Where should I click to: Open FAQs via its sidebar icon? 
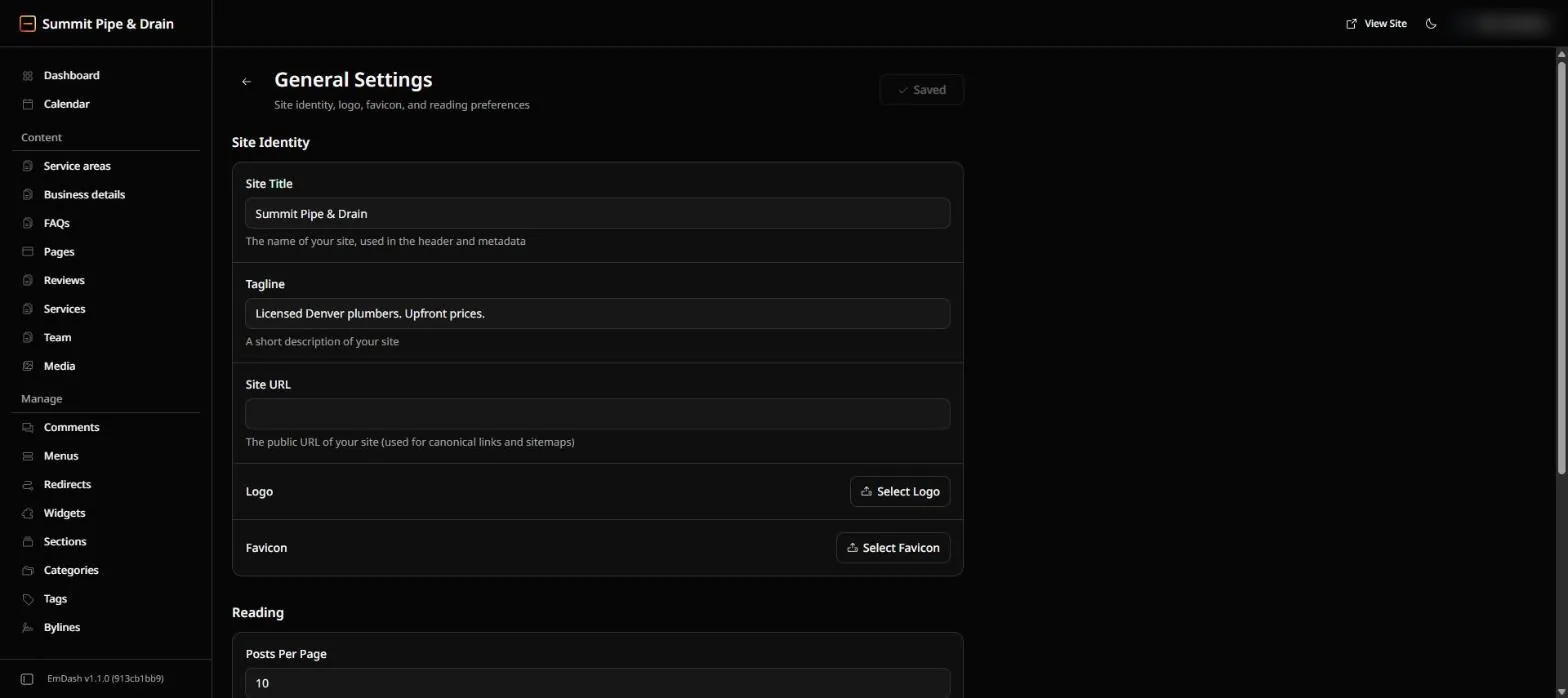[x=28, y=224]
